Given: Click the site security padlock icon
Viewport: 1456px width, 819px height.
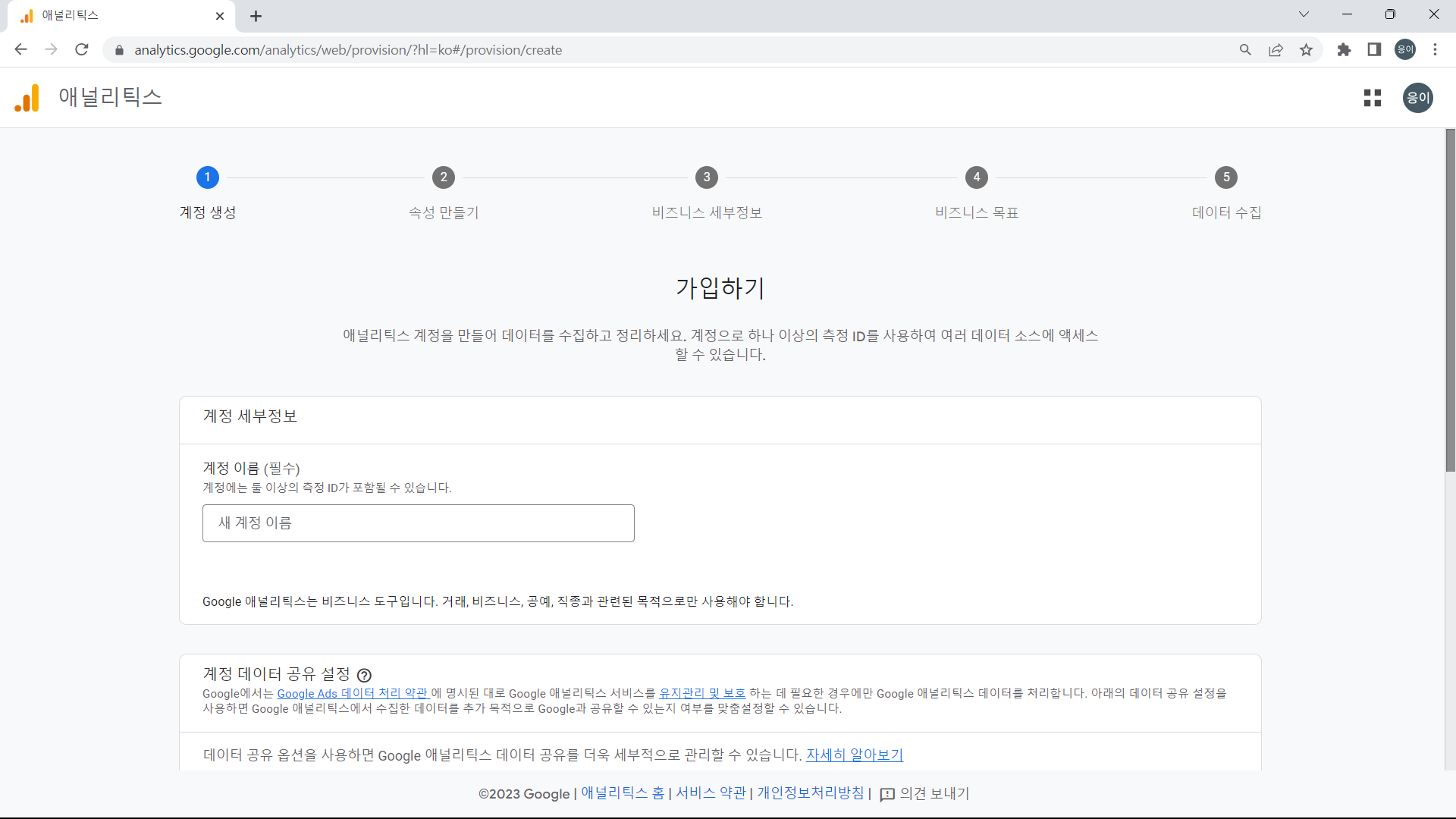Looking at the screenshot, I should [119, 50].
